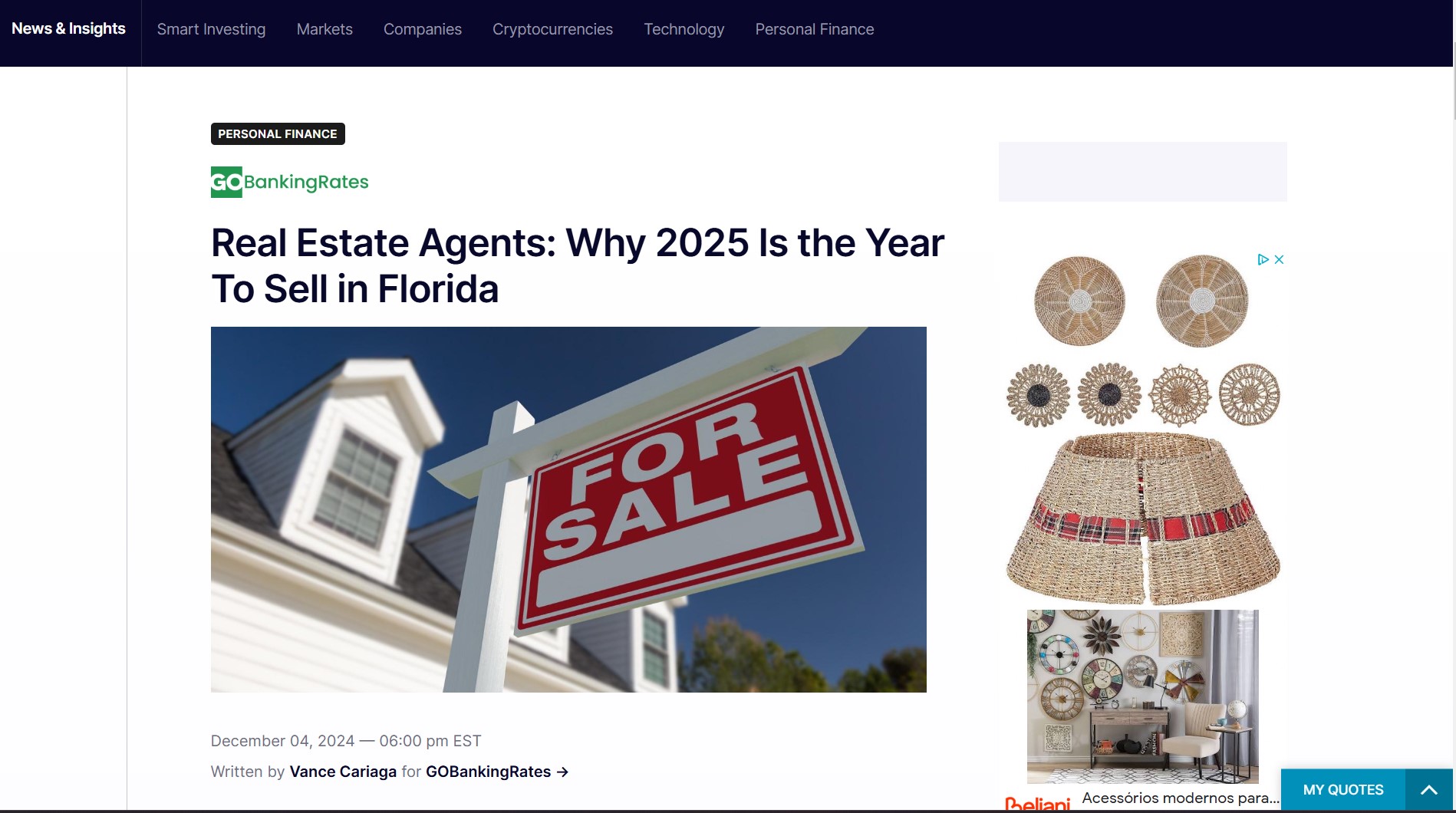Open the Technology section
The width and height of the screenshot is (1456, 813).
coord(684,29)
